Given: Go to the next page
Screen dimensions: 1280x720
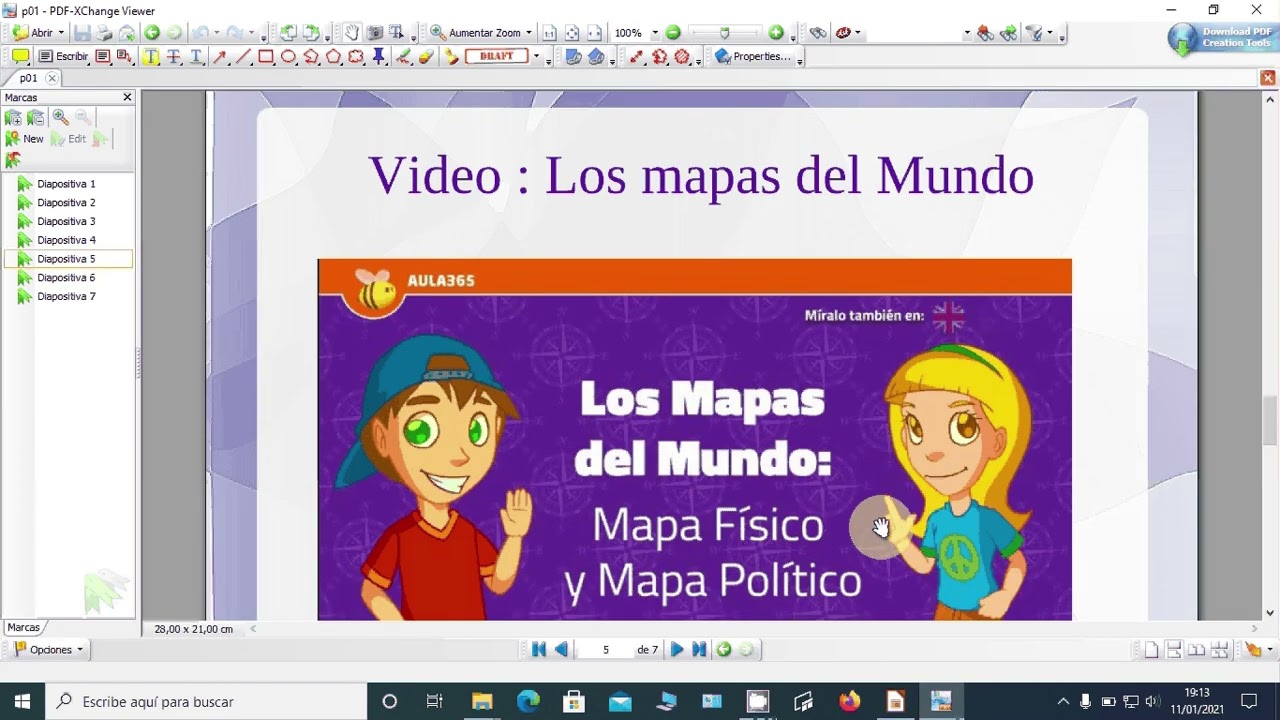Looking at the screenshot, I should coord(677,650).
